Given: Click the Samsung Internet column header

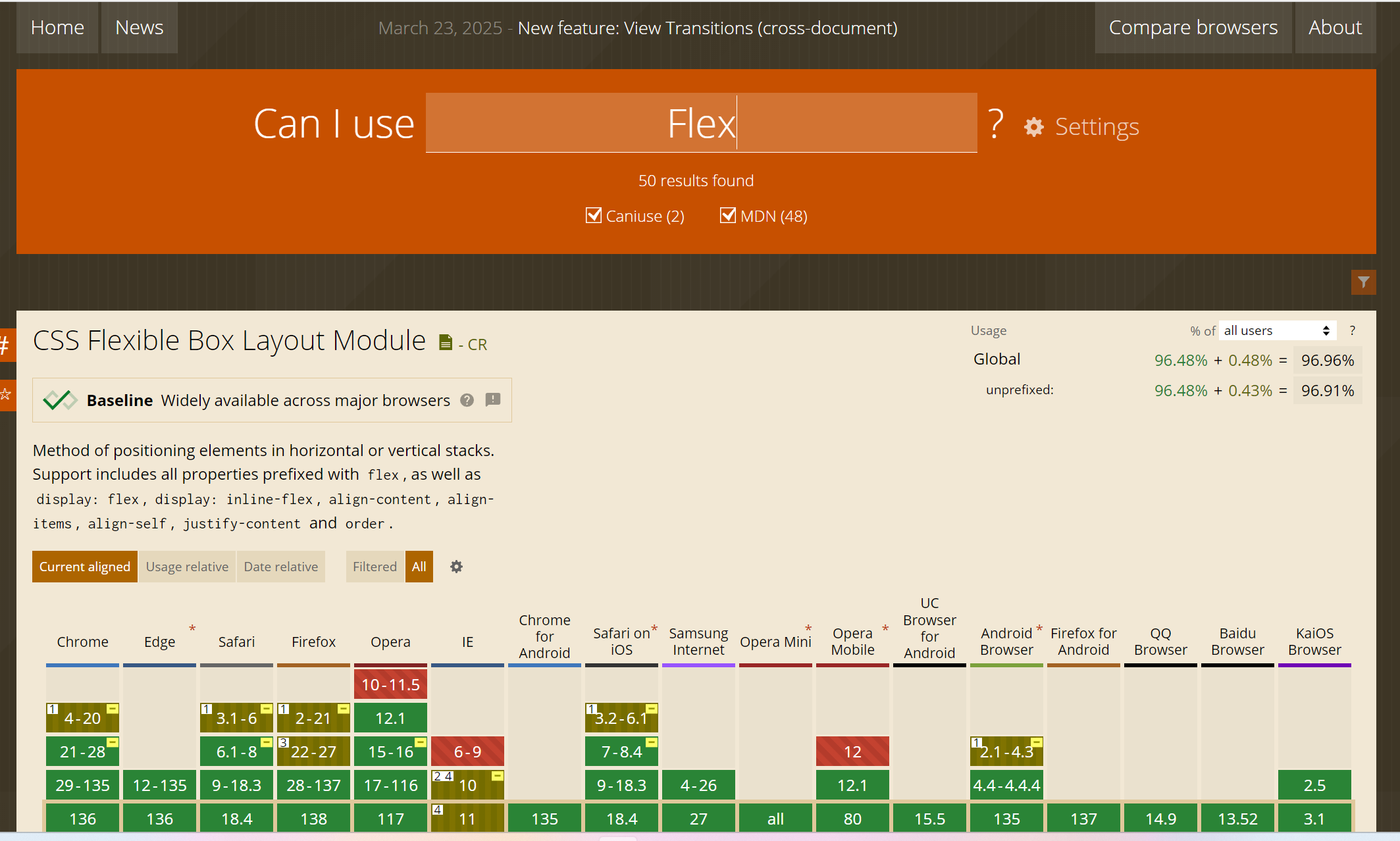Looking at the screenshot, I should [x=698, y=642].
